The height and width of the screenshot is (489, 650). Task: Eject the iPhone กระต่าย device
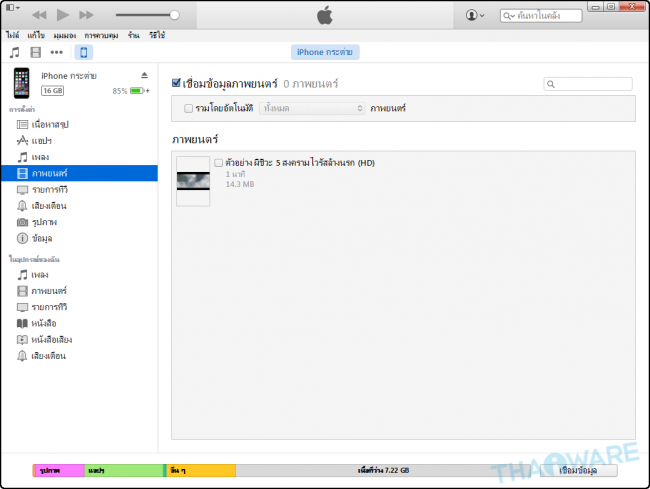pos(144,75)
